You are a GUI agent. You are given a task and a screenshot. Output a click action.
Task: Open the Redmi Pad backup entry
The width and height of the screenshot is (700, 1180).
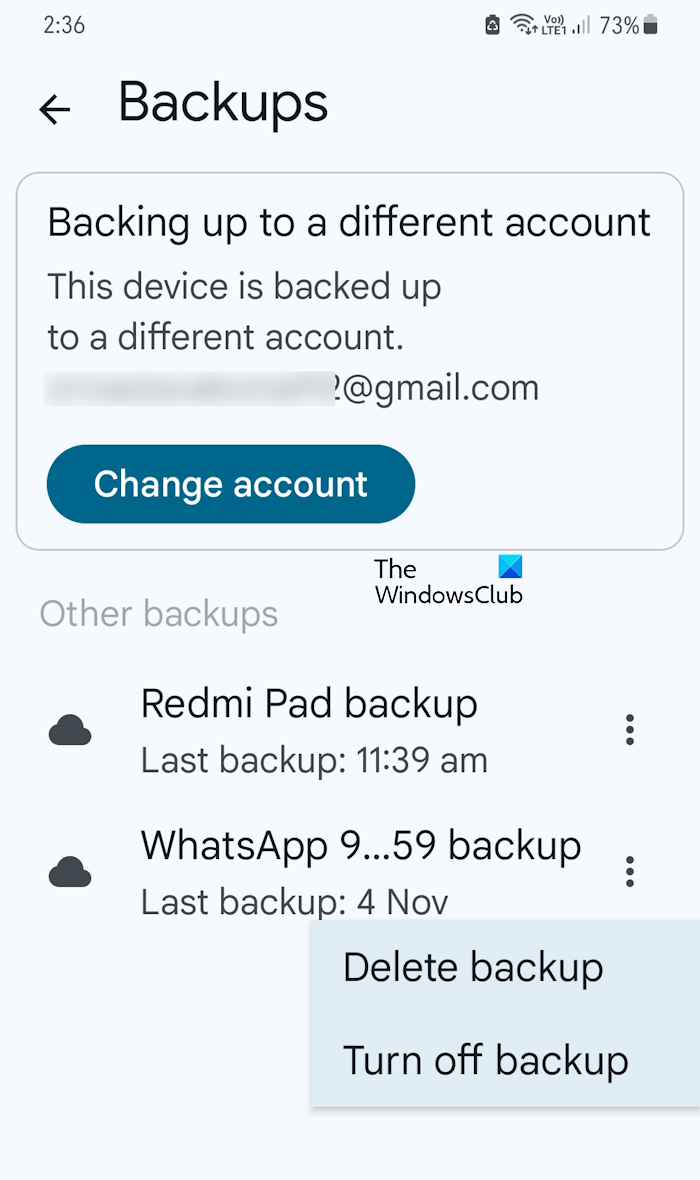pos(310,730)
